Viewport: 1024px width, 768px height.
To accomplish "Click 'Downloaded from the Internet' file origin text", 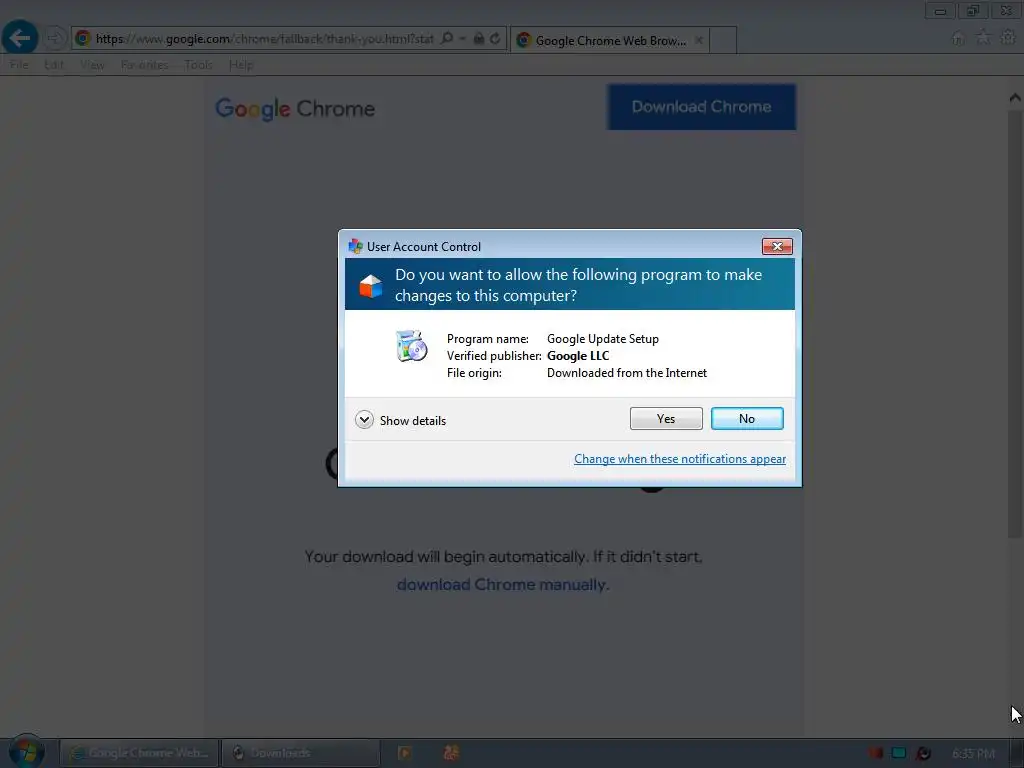I will pyautogui.click(x=627, y=373).
